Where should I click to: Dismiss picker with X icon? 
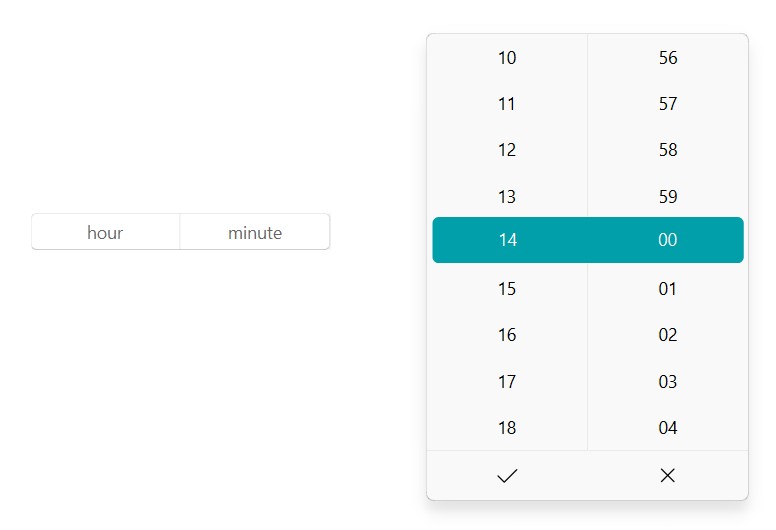(x=668, y=476)
